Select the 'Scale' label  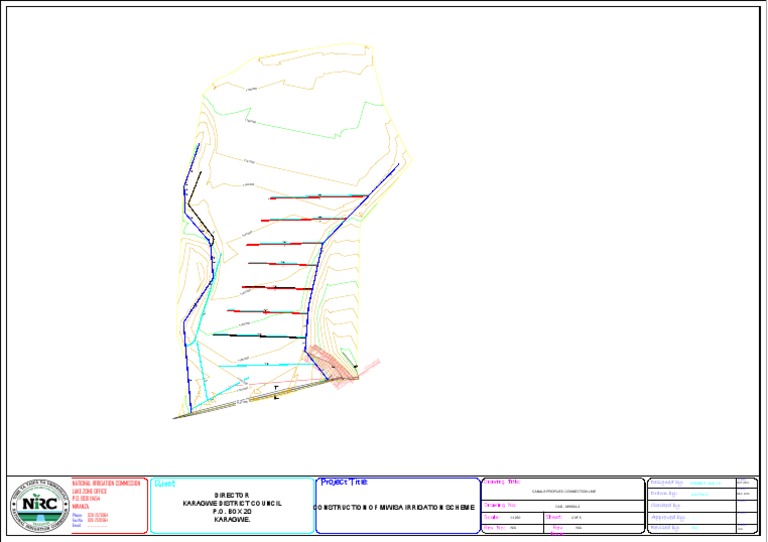(x=492, y=517)
